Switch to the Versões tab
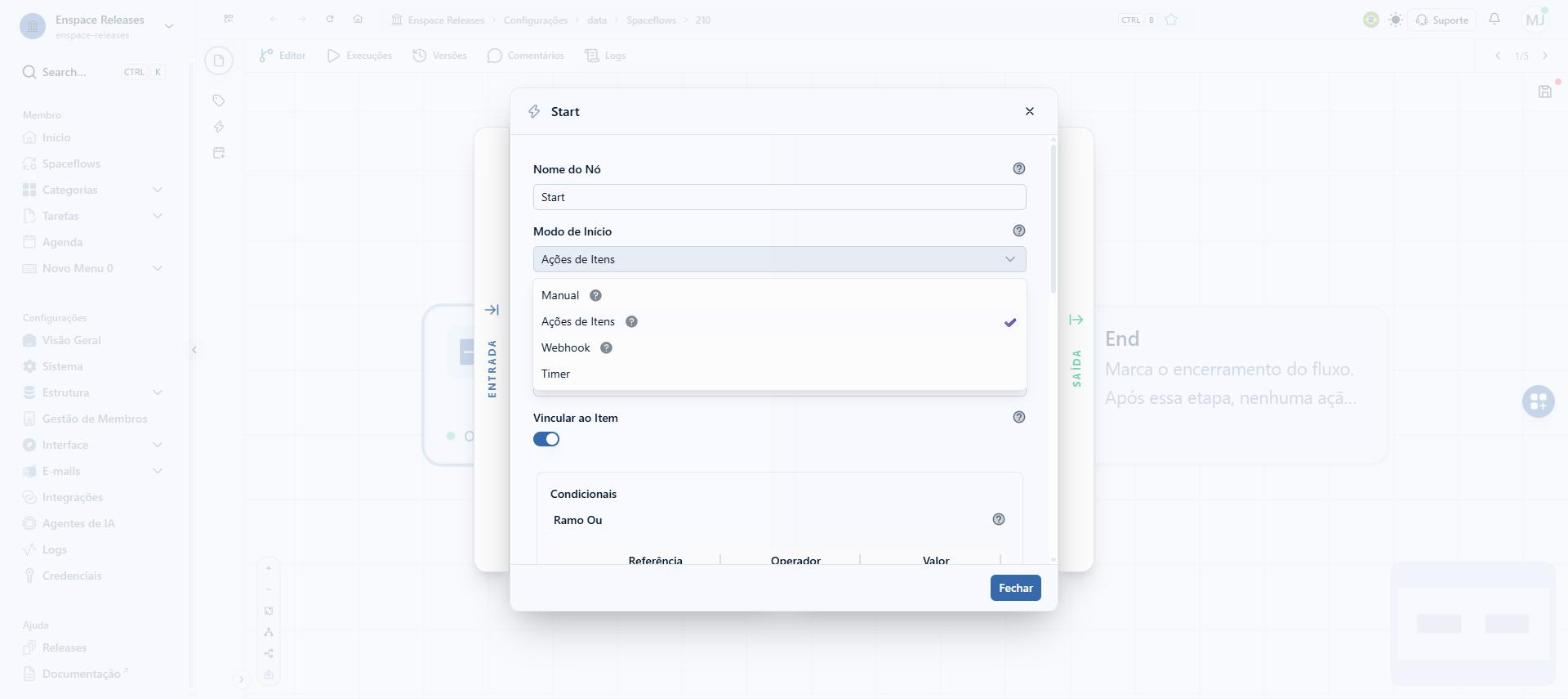 click(x=439, y=56)
